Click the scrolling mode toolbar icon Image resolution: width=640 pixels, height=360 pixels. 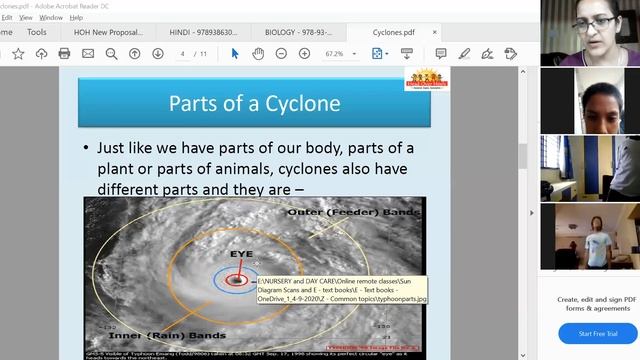coord(407,53)
